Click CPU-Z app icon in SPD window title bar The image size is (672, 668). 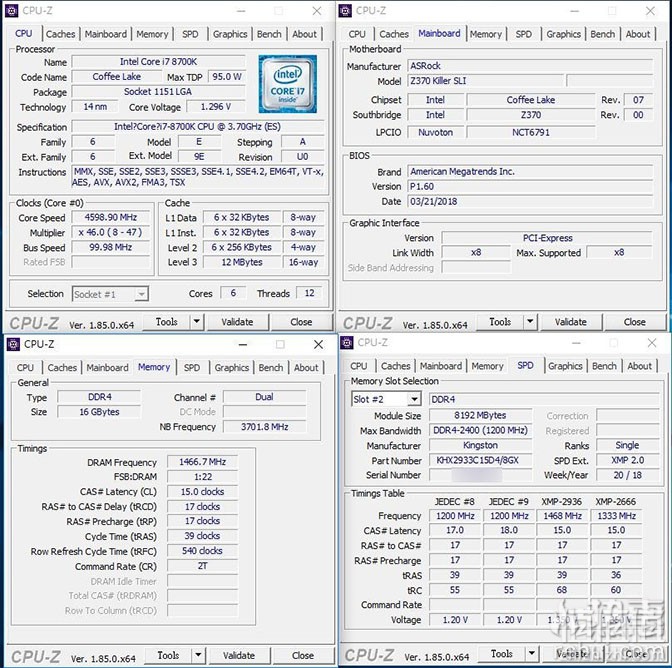(x=347, y=343)
